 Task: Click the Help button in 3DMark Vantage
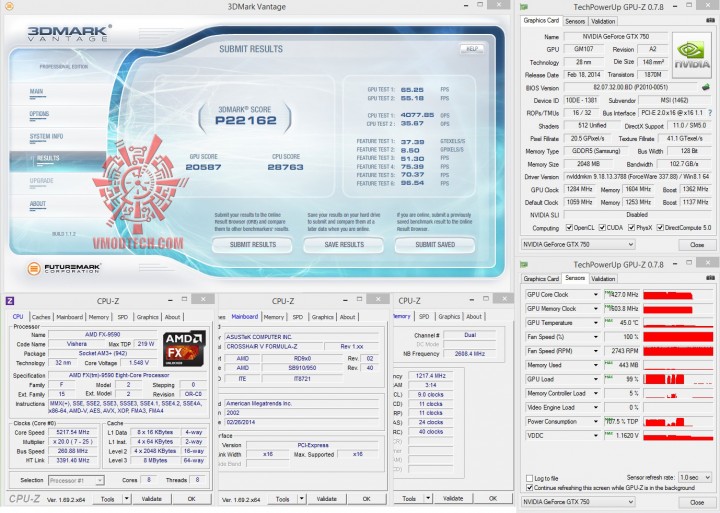point(472,49)
